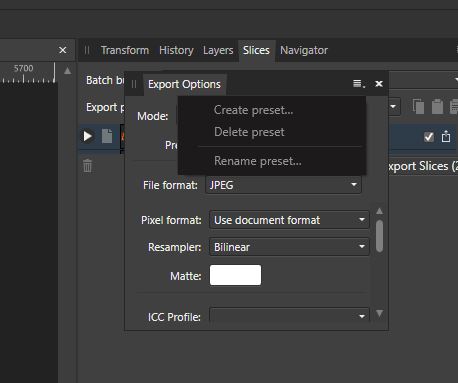Image resolution: width=458 pixels, height=383 pixels.
Task: Choose Create preset… from the menu
Action: click(253, 110)
